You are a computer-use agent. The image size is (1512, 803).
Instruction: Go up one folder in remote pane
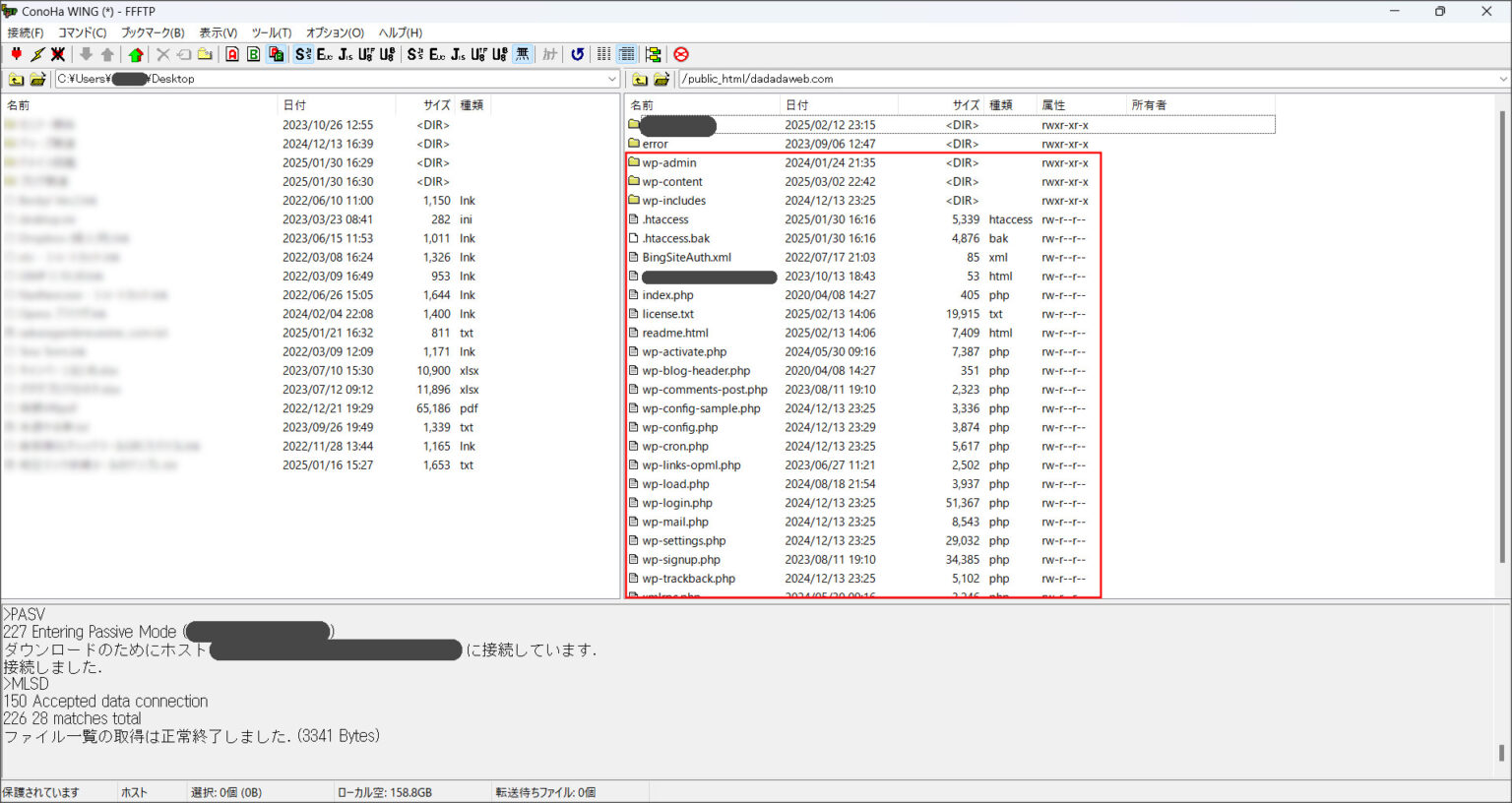coord(640,79)
